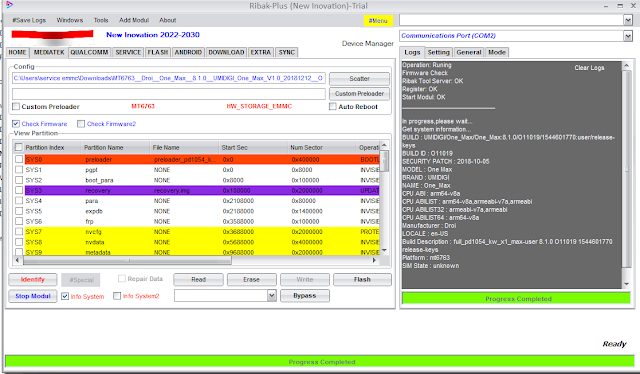Click the MT6763 chipset label
This screenshot has width=640, height=374.
coord(143,106)
